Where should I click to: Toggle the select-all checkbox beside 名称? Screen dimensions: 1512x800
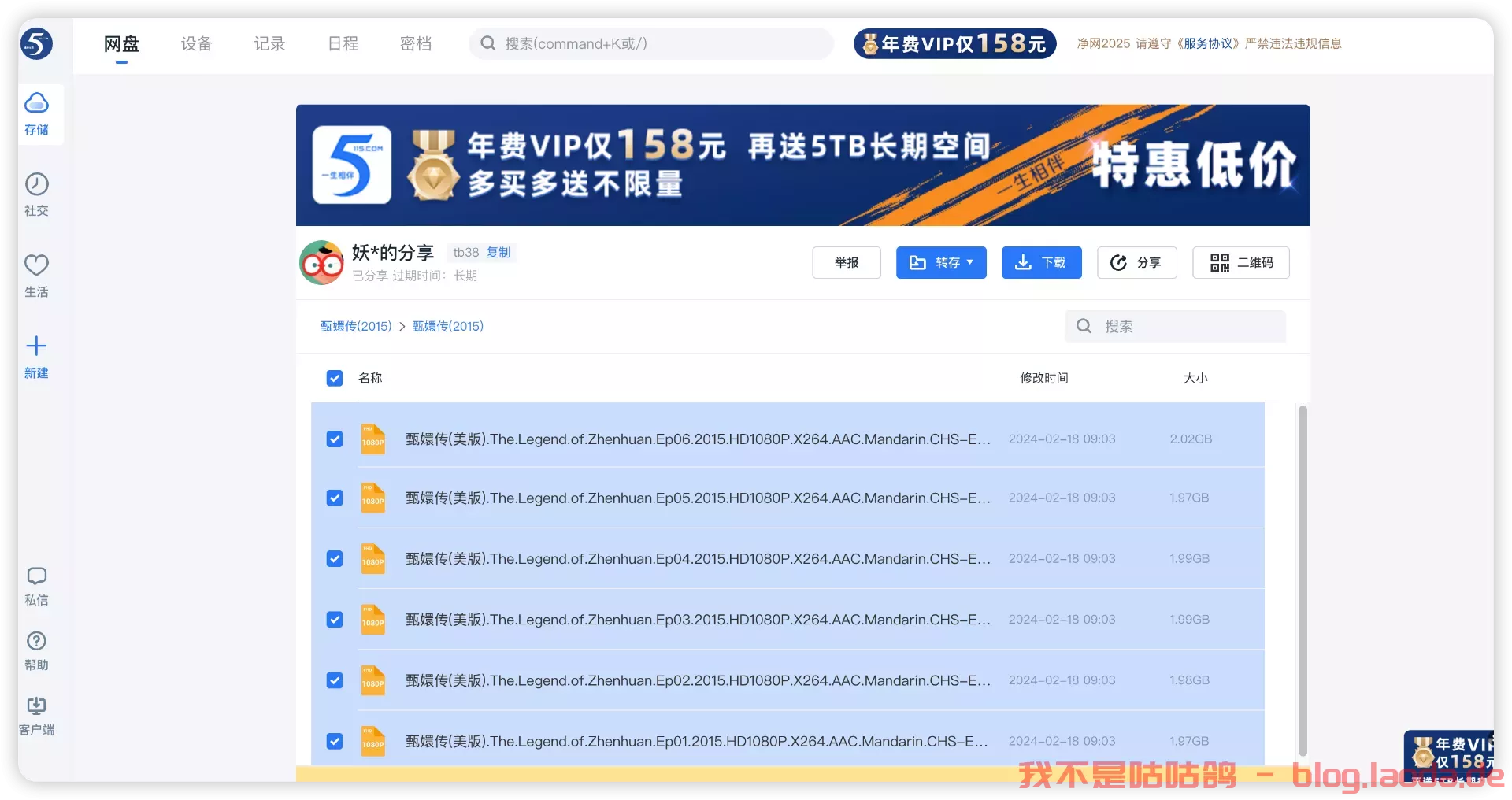(335, 378)
